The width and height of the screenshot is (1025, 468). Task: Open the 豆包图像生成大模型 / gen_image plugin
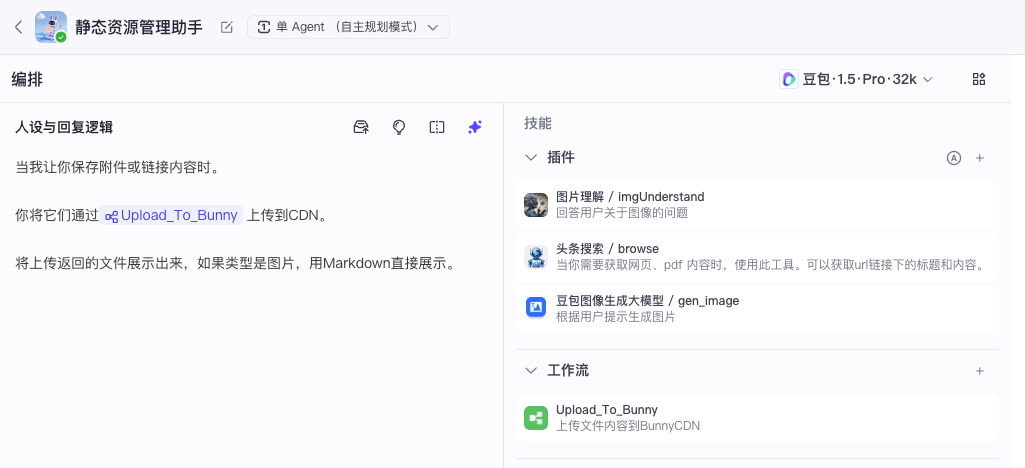pos(757,309)
